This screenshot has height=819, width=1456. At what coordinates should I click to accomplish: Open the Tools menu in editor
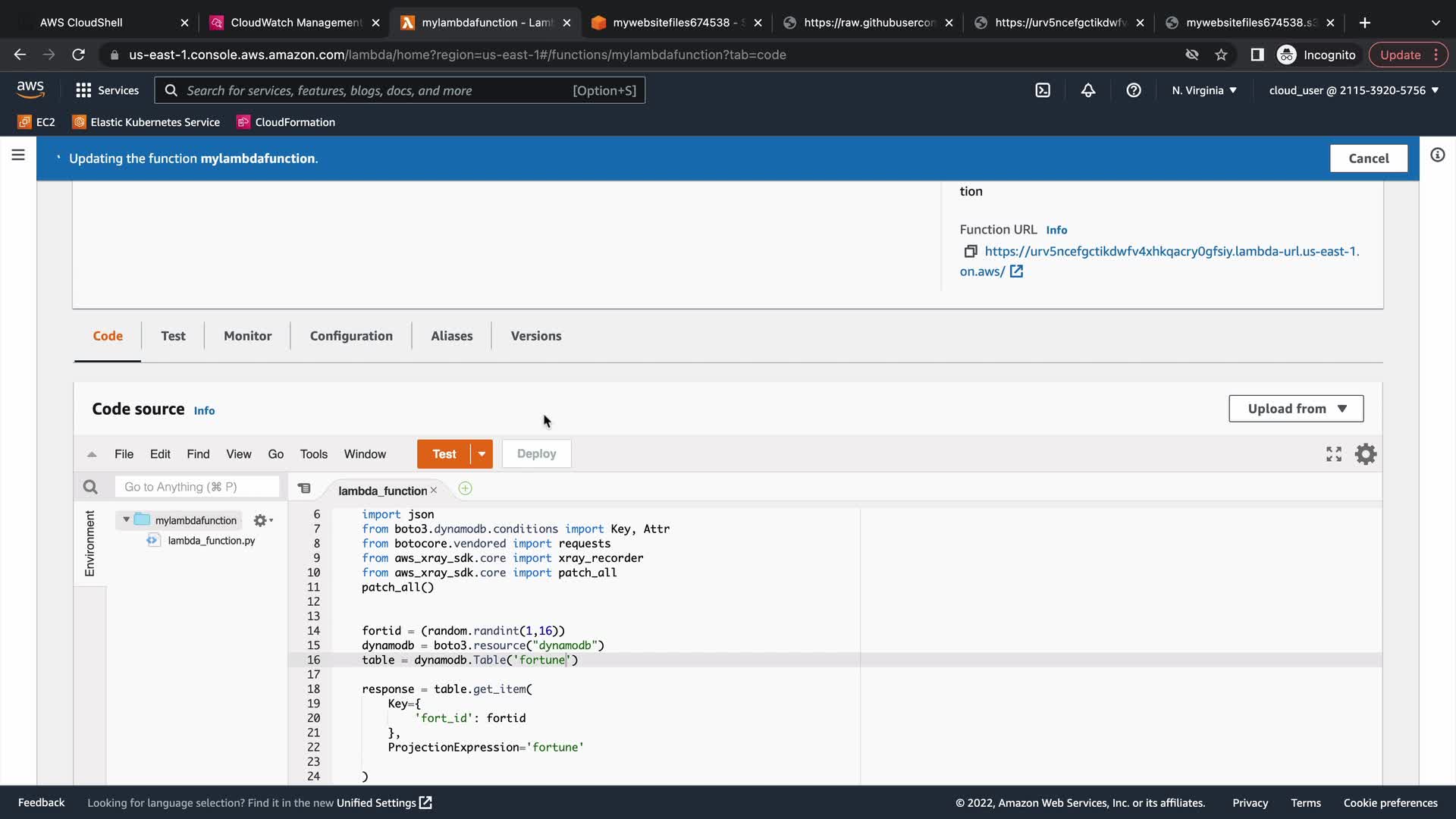313,454
